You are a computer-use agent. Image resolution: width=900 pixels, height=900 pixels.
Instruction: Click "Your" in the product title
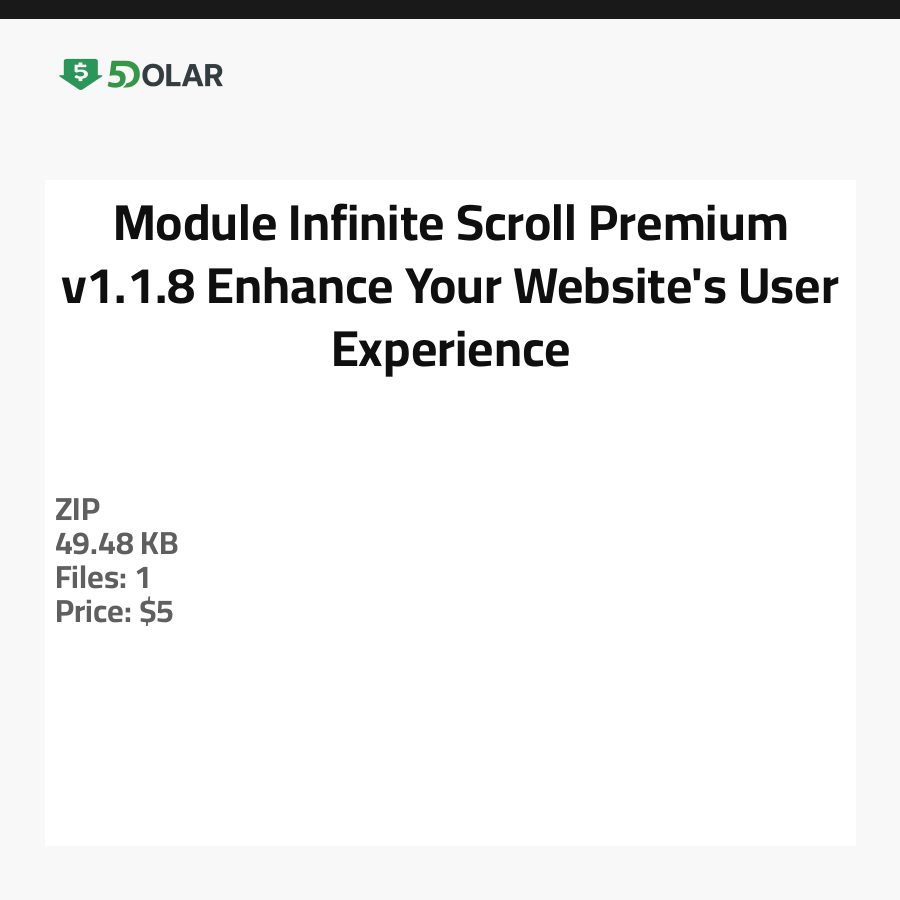coord(457,288)
